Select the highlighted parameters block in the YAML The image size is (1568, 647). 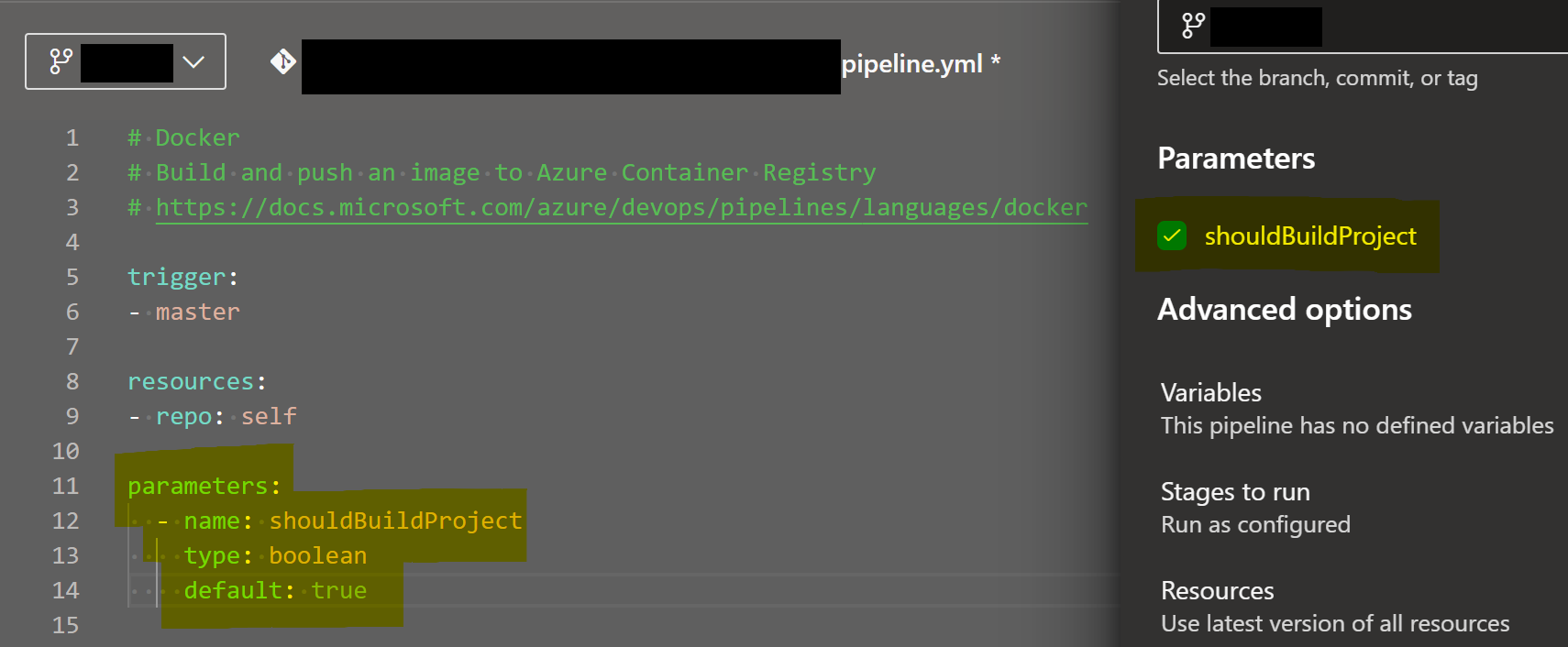(275, 536)
